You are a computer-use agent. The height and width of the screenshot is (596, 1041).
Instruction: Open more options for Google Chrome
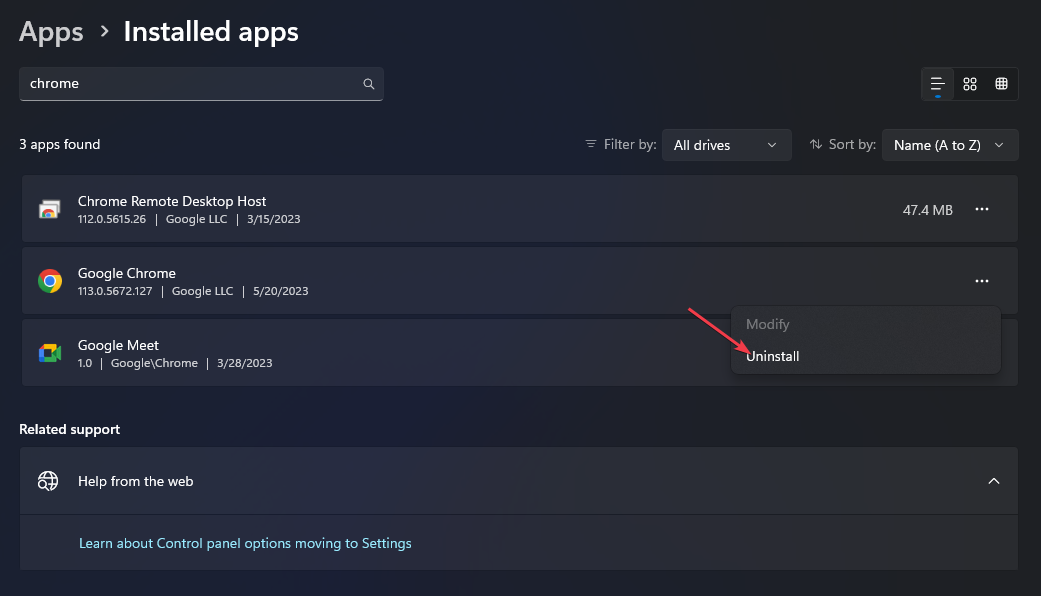[x=982, y=281]
